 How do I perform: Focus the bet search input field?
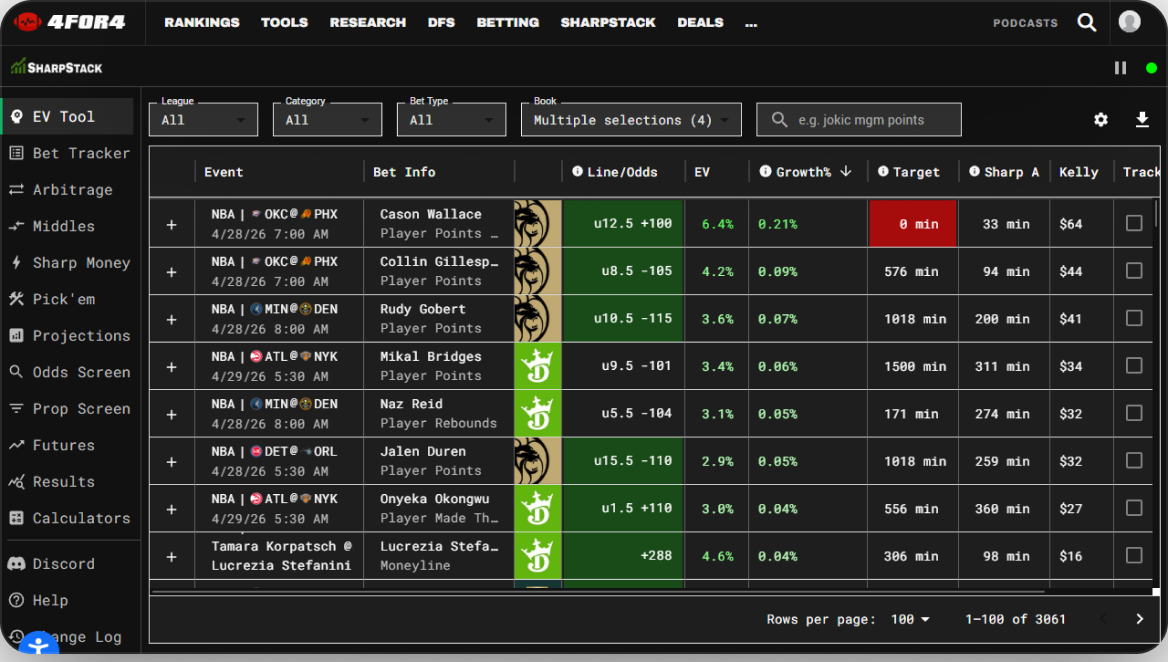pos(859,120)
